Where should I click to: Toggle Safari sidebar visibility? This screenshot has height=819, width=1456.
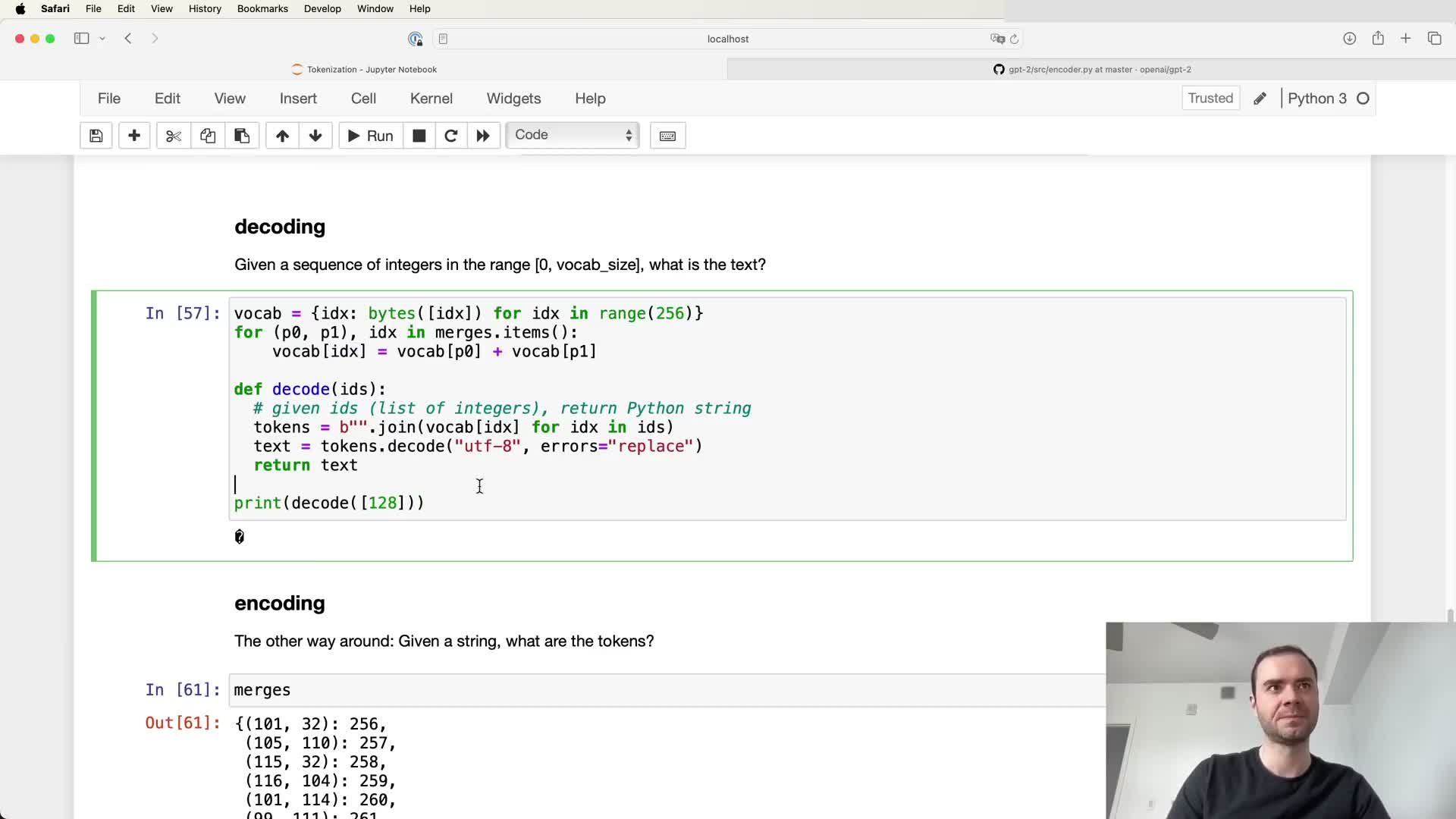(x=81, y=39)
